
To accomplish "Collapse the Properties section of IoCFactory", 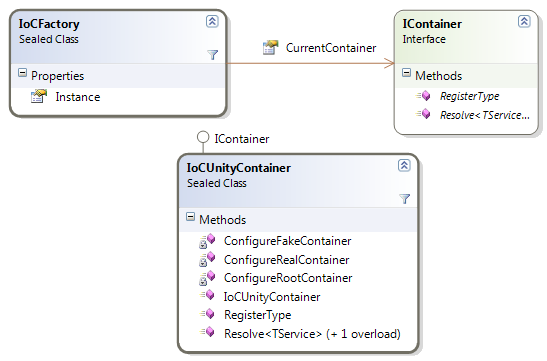I will click(22, 73).
